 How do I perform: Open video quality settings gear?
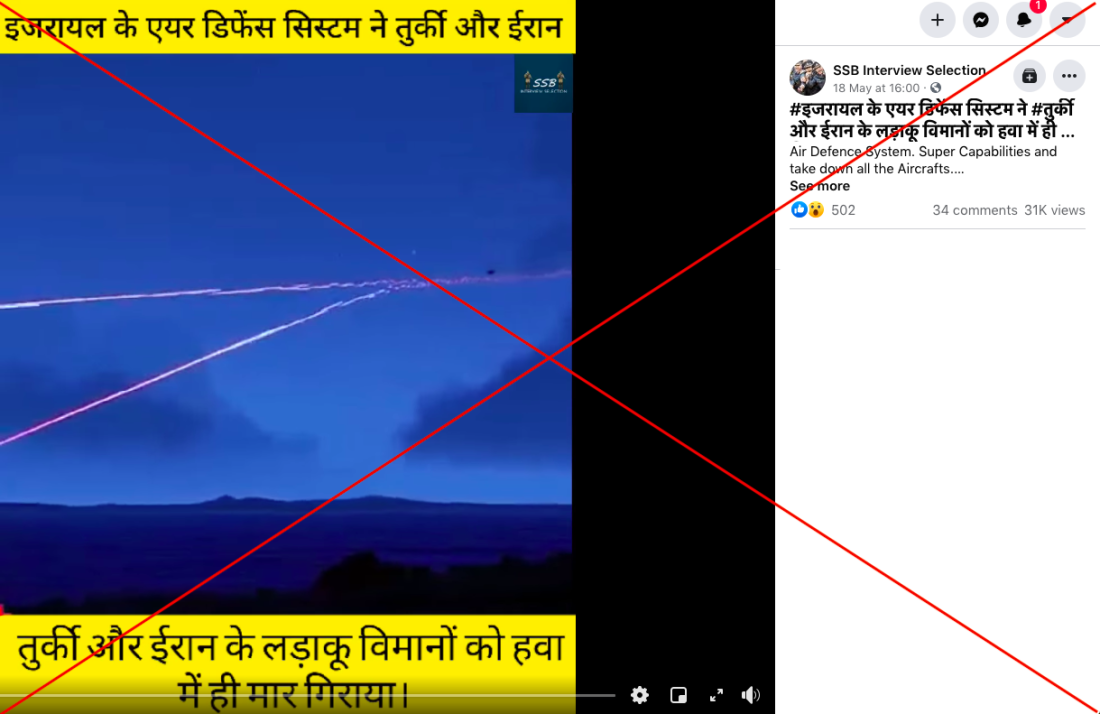click(640, 695)
